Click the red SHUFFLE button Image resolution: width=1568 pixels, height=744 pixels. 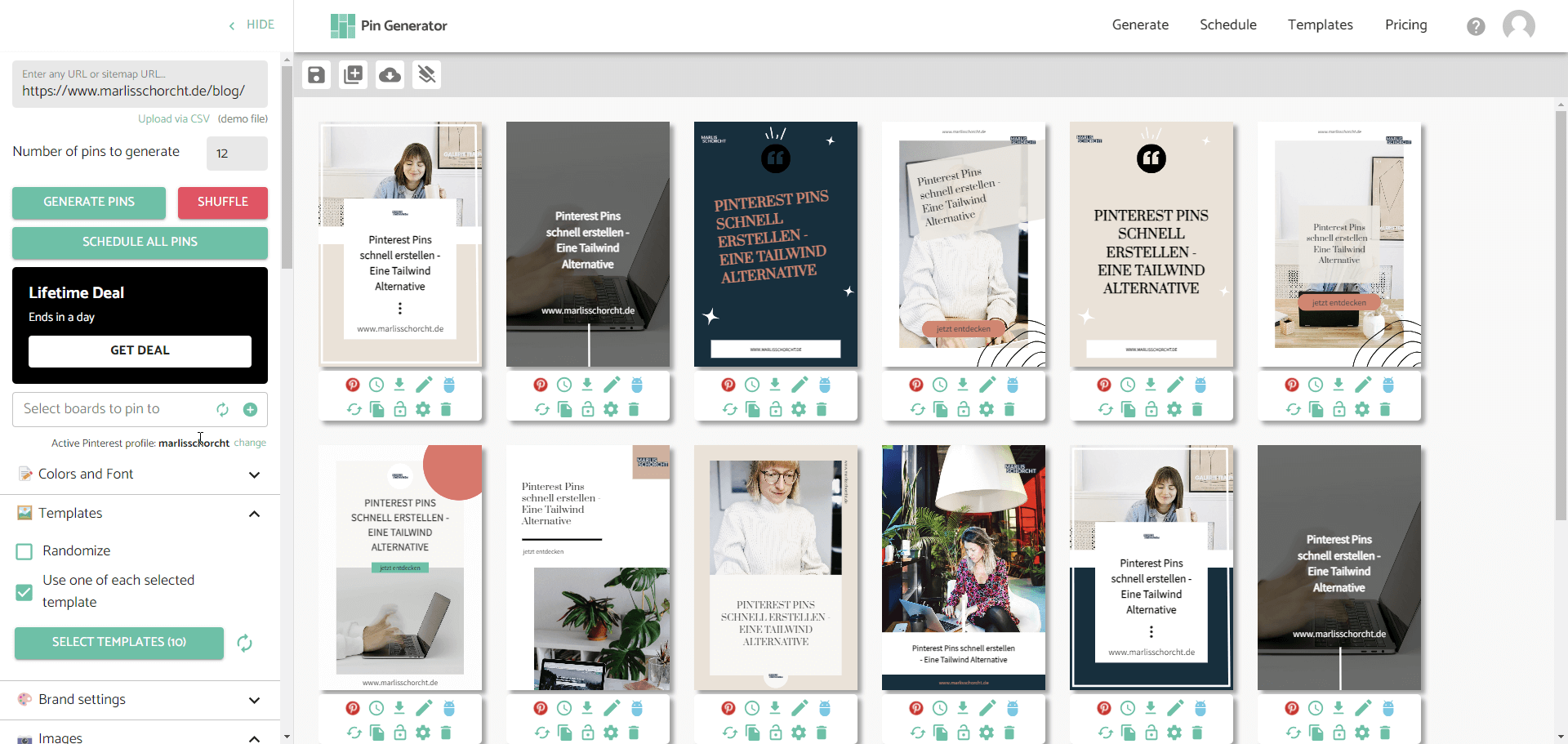[223, 203]
